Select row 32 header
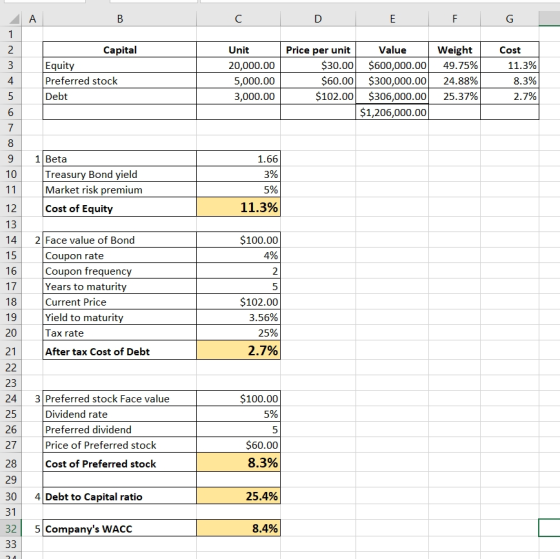Screen dimensions: 560x559 point(11,528)
